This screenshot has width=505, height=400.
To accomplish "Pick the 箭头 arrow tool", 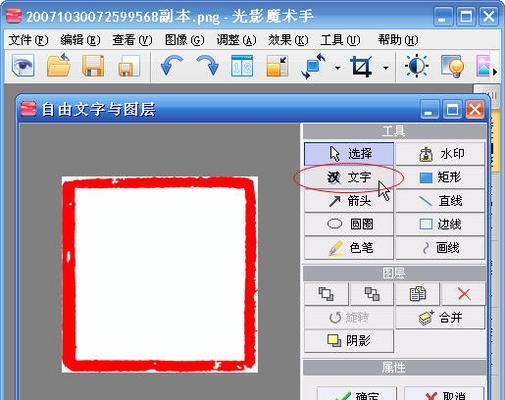I will click(x=349, y=201).
